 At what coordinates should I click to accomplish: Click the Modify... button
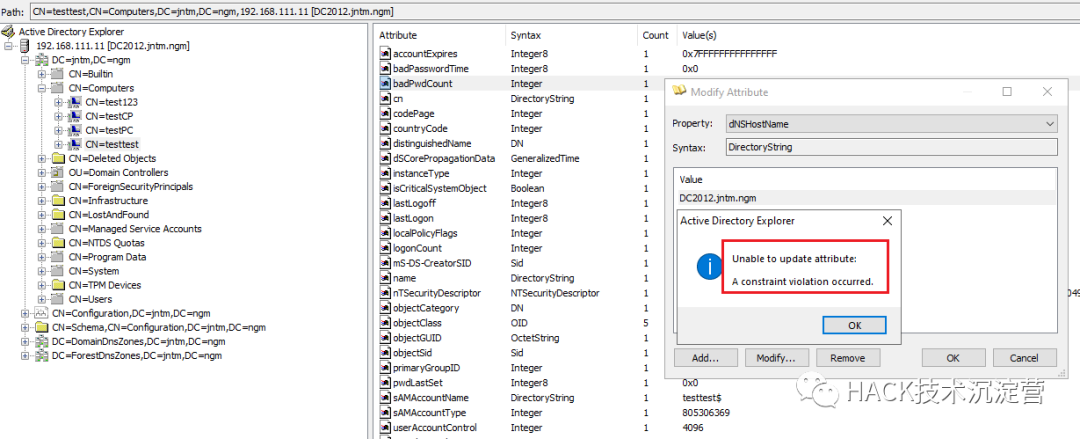pyautogui.click(x=776, y=358)
